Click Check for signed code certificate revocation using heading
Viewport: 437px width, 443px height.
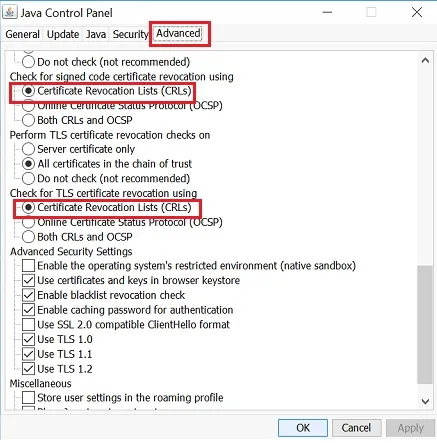tap(121, 76)
